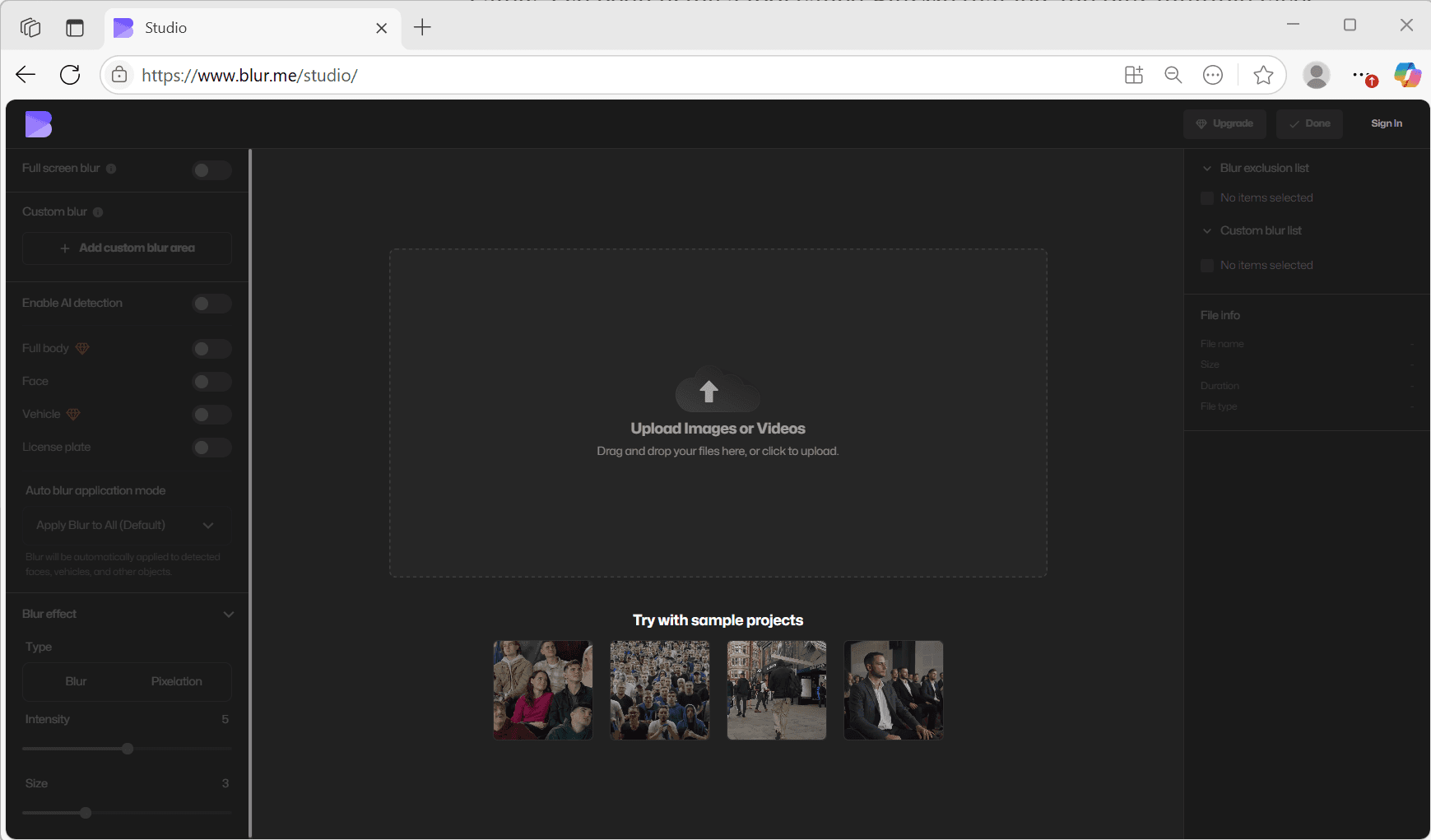Collapse the Blur exclusion list

[1206, 167]
